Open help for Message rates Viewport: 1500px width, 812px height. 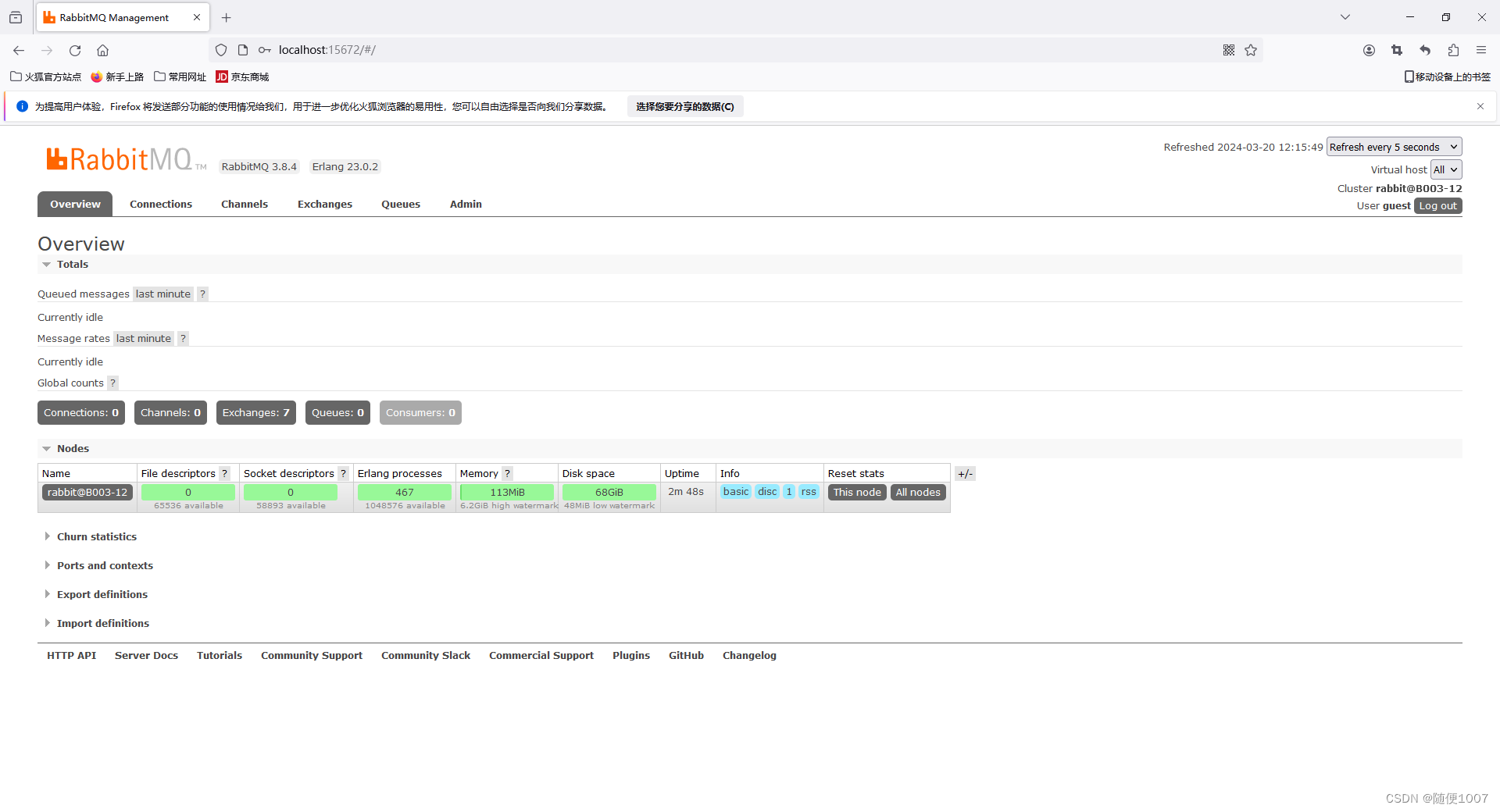(x=183, y=339)
